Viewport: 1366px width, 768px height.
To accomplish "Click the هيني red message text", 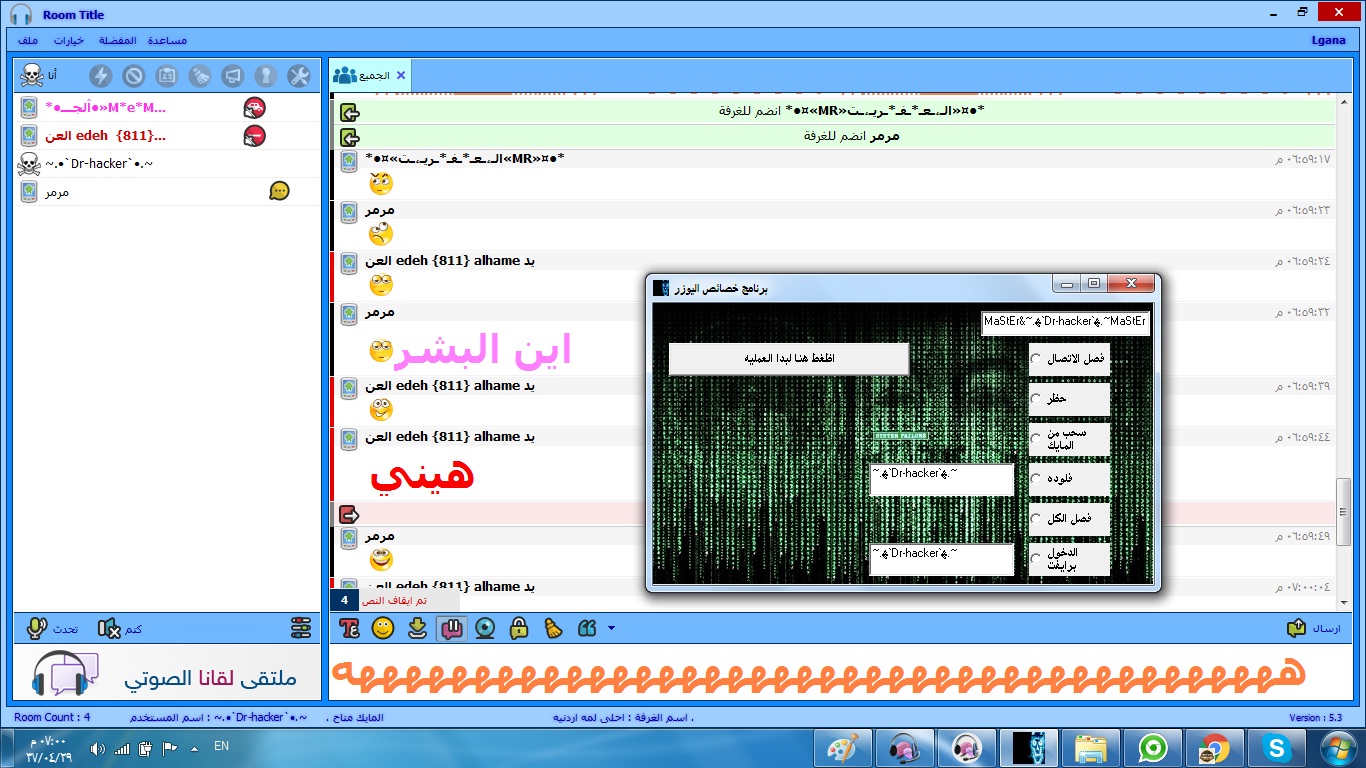I will click(422, 474).
